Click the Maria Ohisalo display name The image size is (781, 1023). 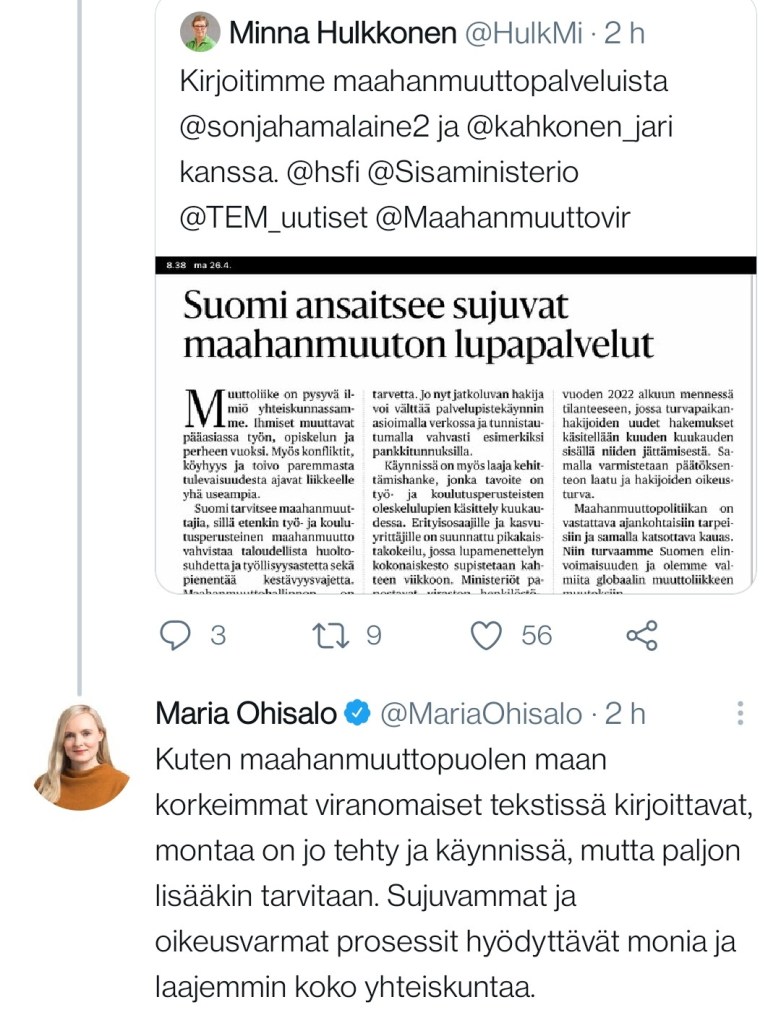[247, 714]
